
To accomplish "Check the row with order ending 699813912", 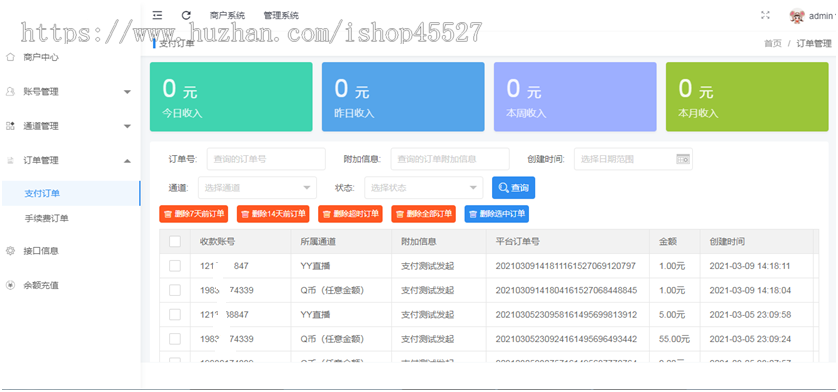I will click(175, 314).
